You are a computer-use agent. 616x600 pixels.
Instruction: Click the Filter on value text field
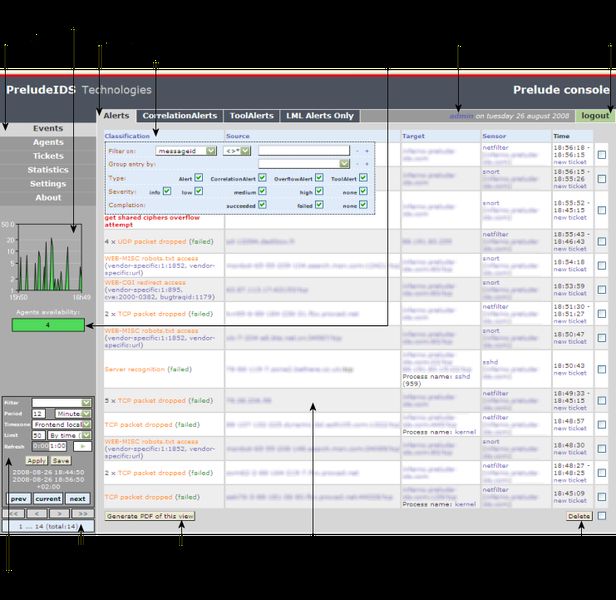click(x=304, y=150)
